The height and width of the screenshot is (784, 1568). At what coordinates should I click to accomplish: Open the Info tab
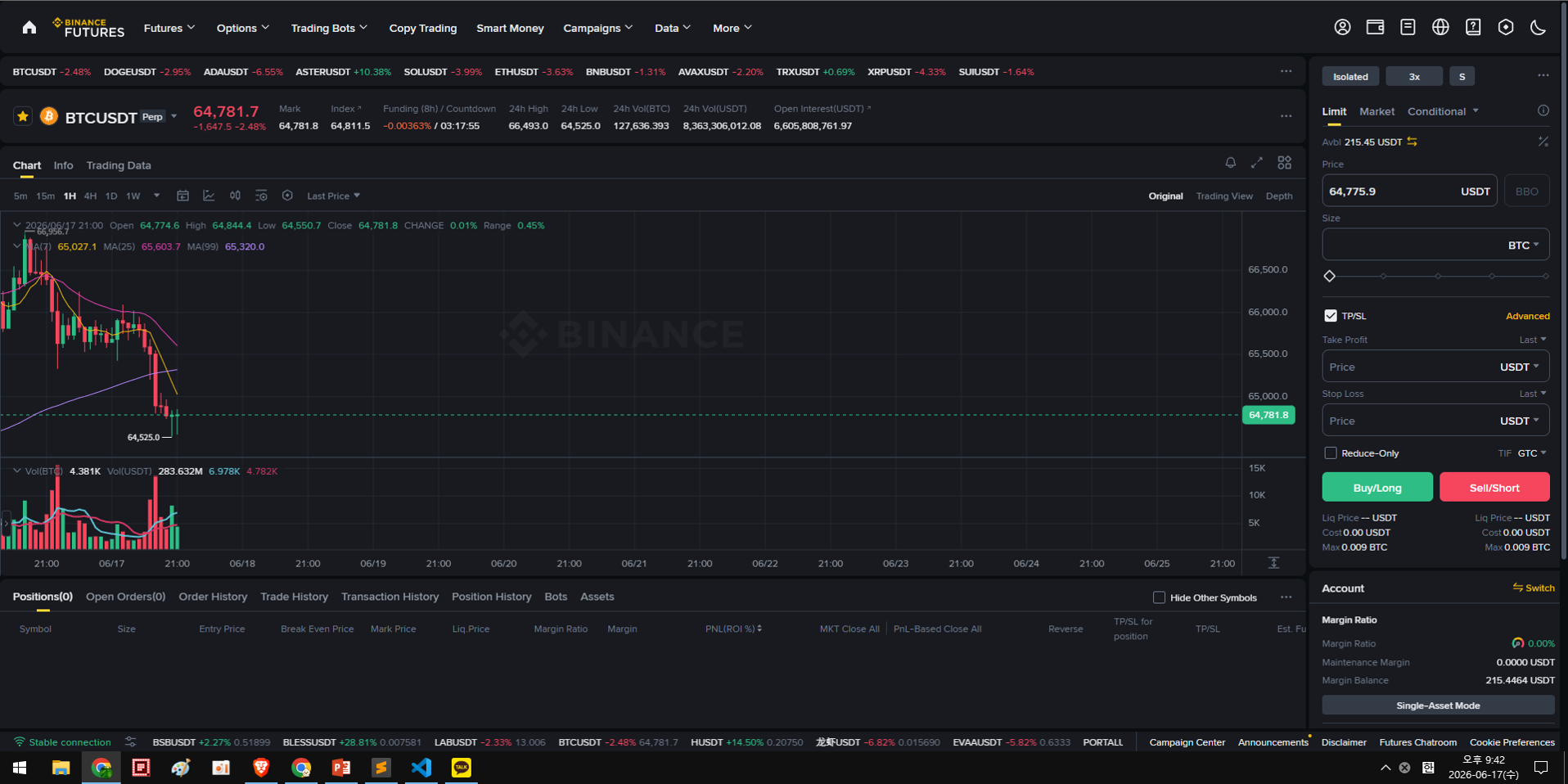point(63,165)
